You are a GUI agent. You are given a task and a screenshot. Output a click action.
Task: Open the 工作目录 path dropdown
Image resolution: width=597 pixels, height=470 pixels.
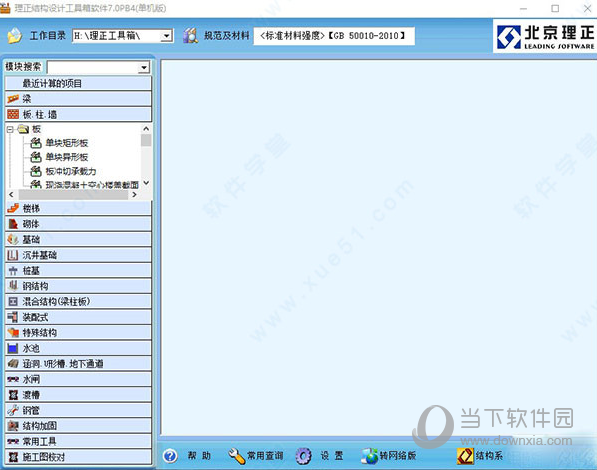[x=166, y=36]
